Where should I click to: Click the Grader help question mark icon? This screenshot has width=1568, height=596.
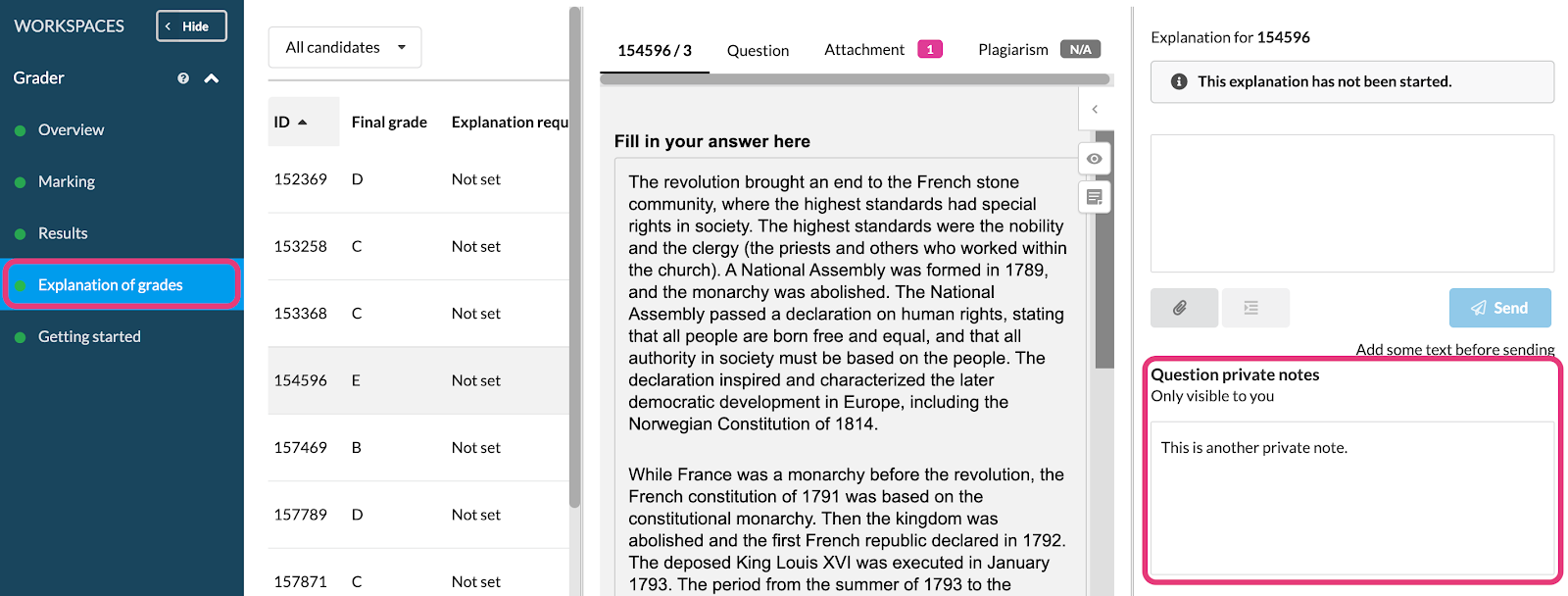point(183,78)
